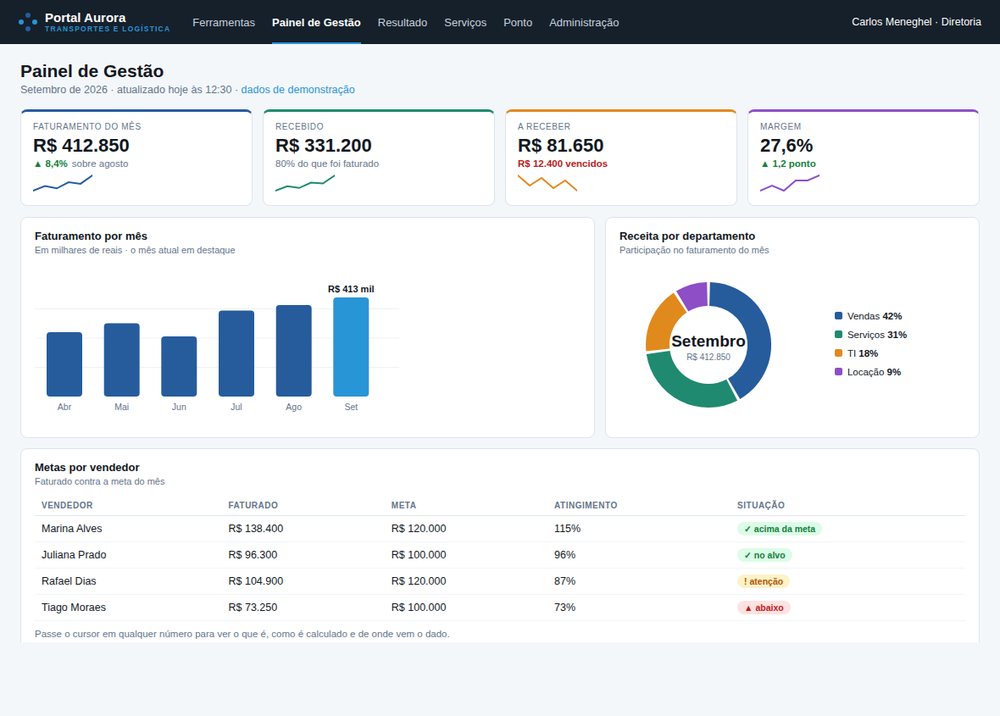The width and height of the screenshot is (1000, 716).
Task: Open the Administração section
Action: [584, 22]
